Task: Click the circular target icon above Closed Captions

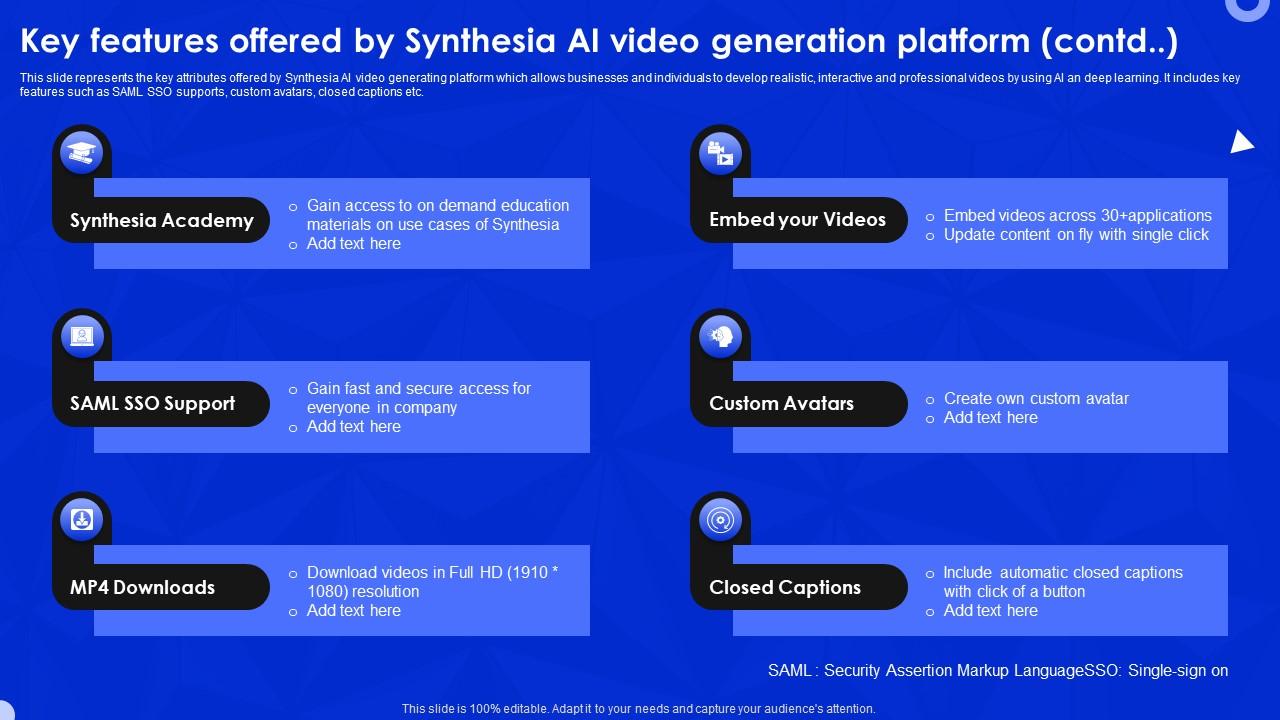Action: pyautogui.click(x=720, y=520)
